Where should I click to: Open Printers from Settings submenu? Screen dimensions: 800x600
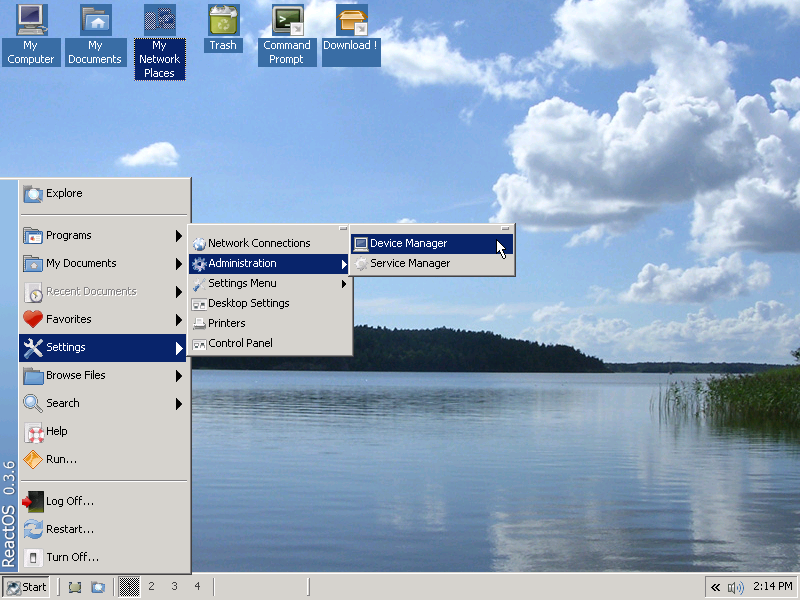click(x=269, y=323)
